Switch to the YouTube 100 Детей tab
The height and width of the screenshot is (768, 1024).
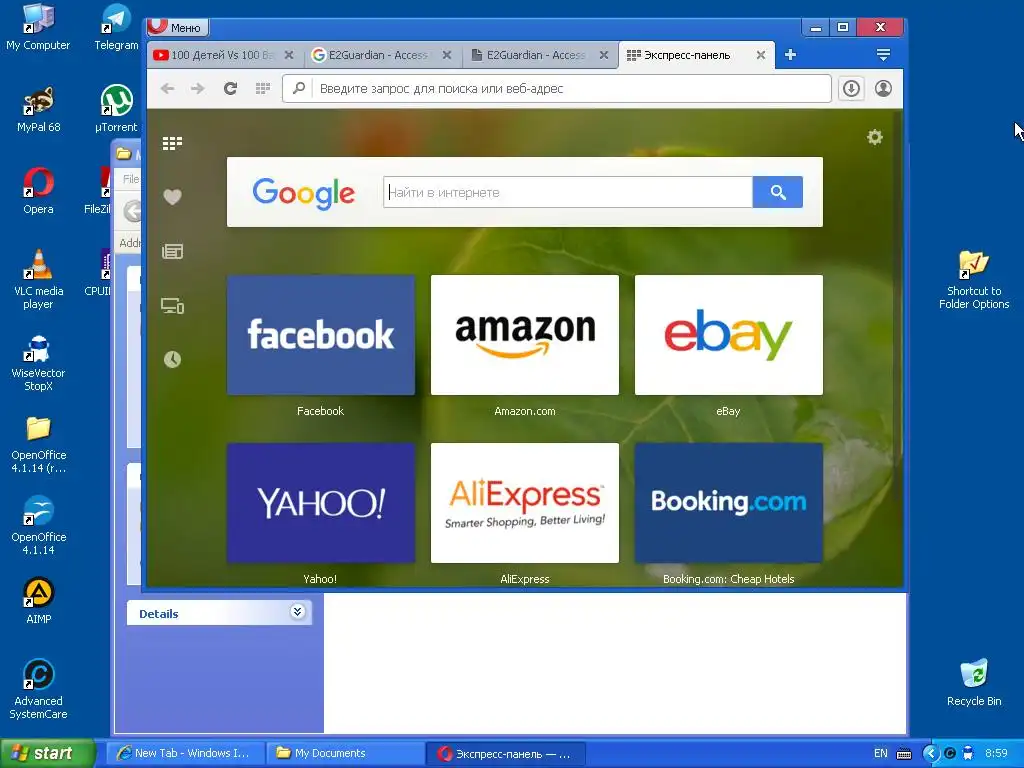click(222, 56)
